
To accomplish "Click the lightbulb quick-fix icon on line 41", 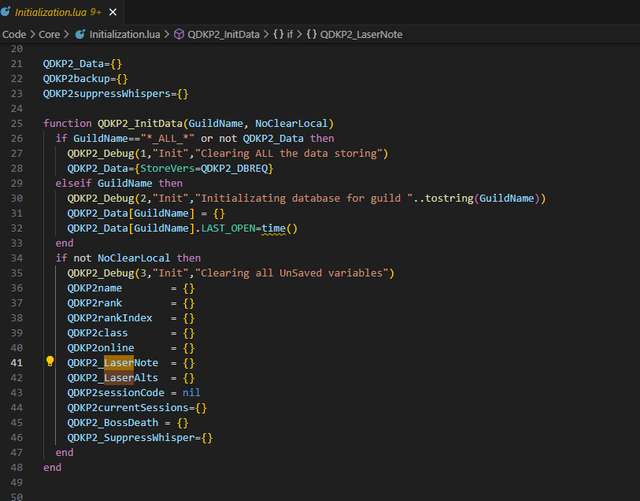I will pos(50,361).
